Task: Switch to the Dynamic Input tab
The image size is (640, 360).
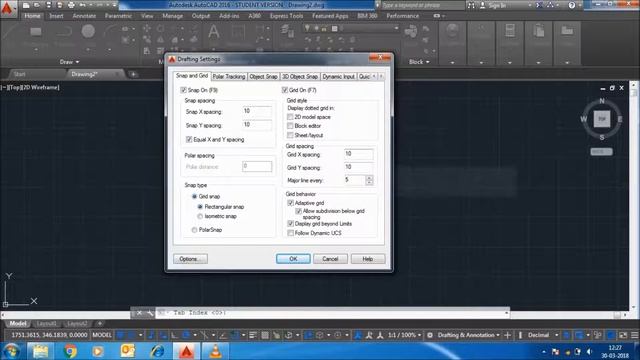Action: coord(338,77)
